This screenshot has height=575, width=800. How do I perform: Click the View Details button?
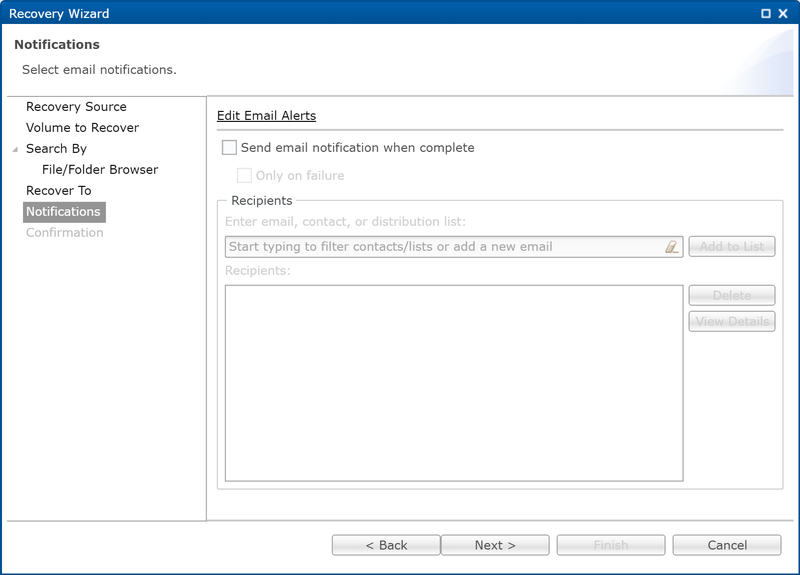pos(732,321)
